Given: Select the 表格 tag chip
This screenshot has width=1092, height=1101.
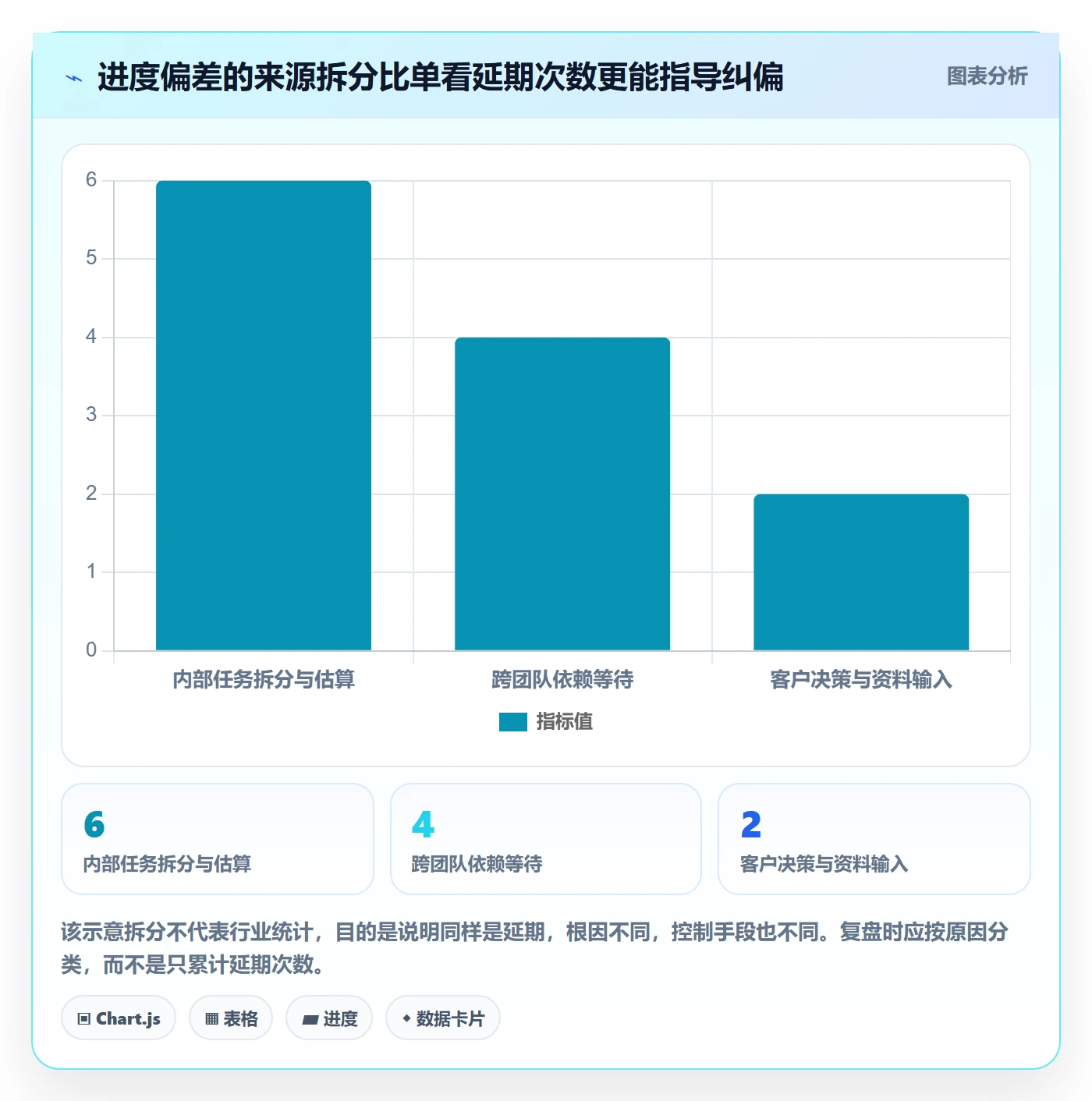Looking at the screenshot, I should (231, 1018).
